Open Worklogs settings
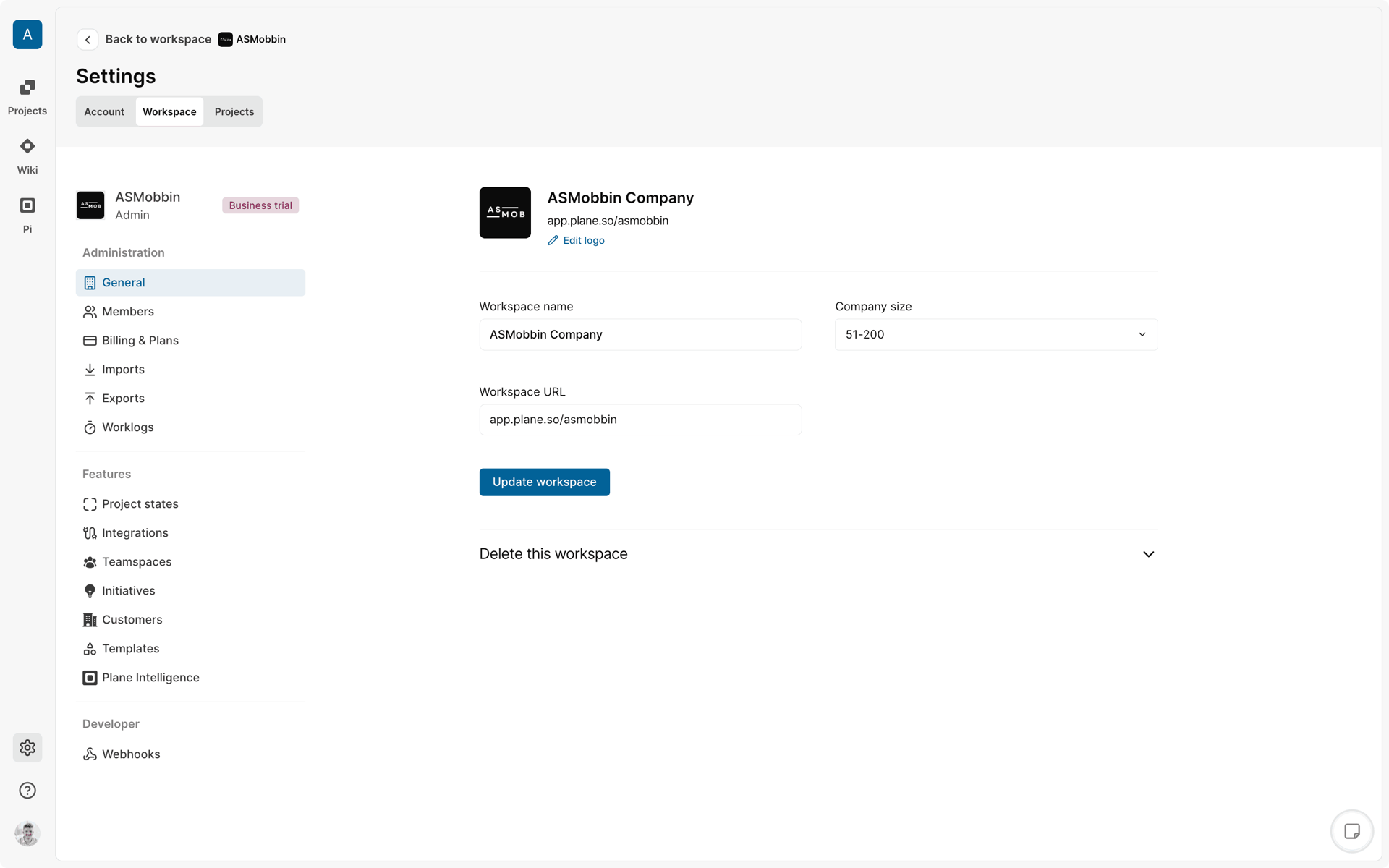This screenshot has width=1389, height=868. [x=190, y=427]
